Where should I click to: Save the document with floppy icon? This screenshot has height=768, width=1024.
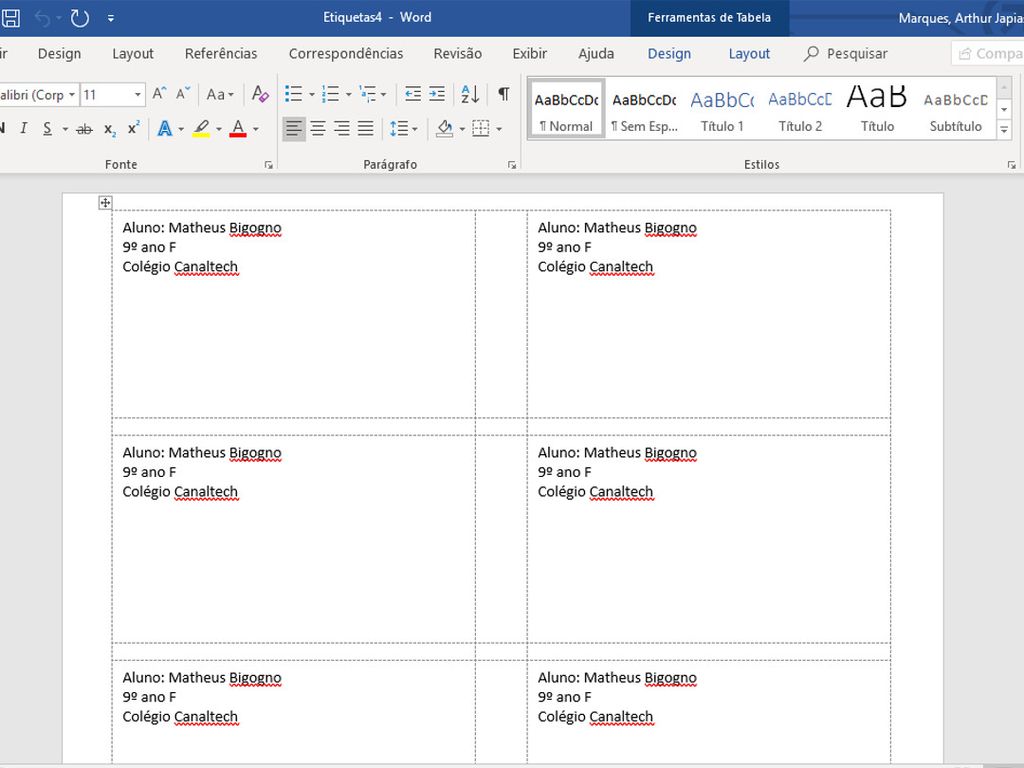click(x=11, y=18)
